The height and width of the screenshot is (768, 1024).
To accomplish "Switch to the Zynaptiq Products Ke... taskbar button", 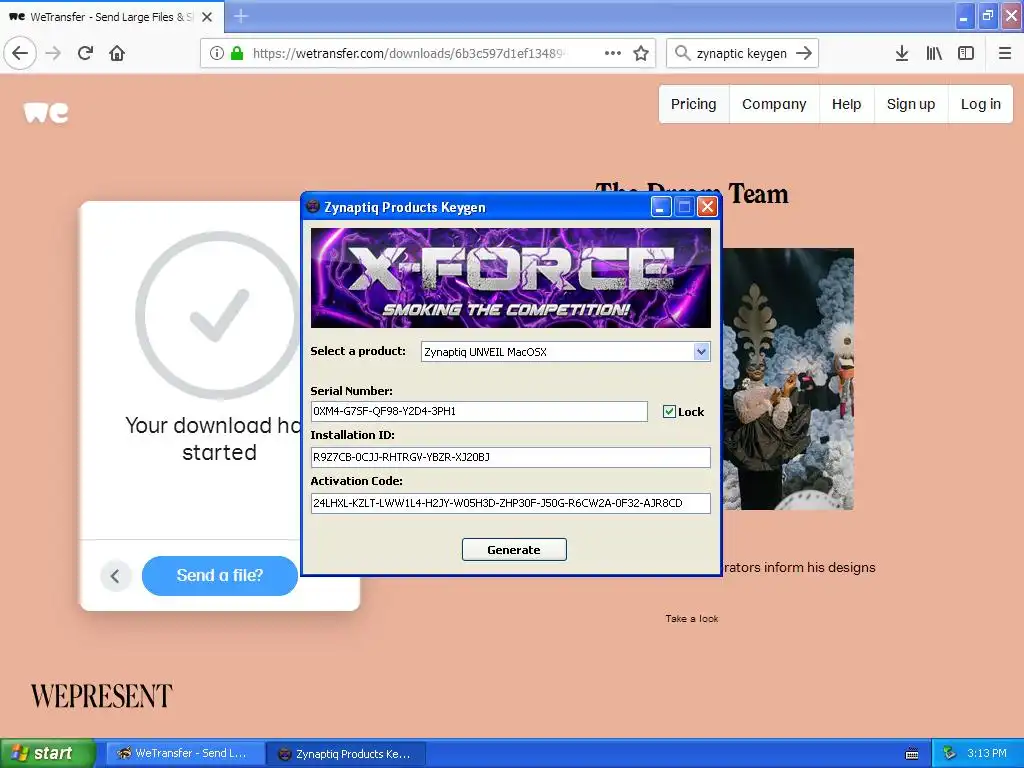I will pyautogui.click(x=347, y=754).
